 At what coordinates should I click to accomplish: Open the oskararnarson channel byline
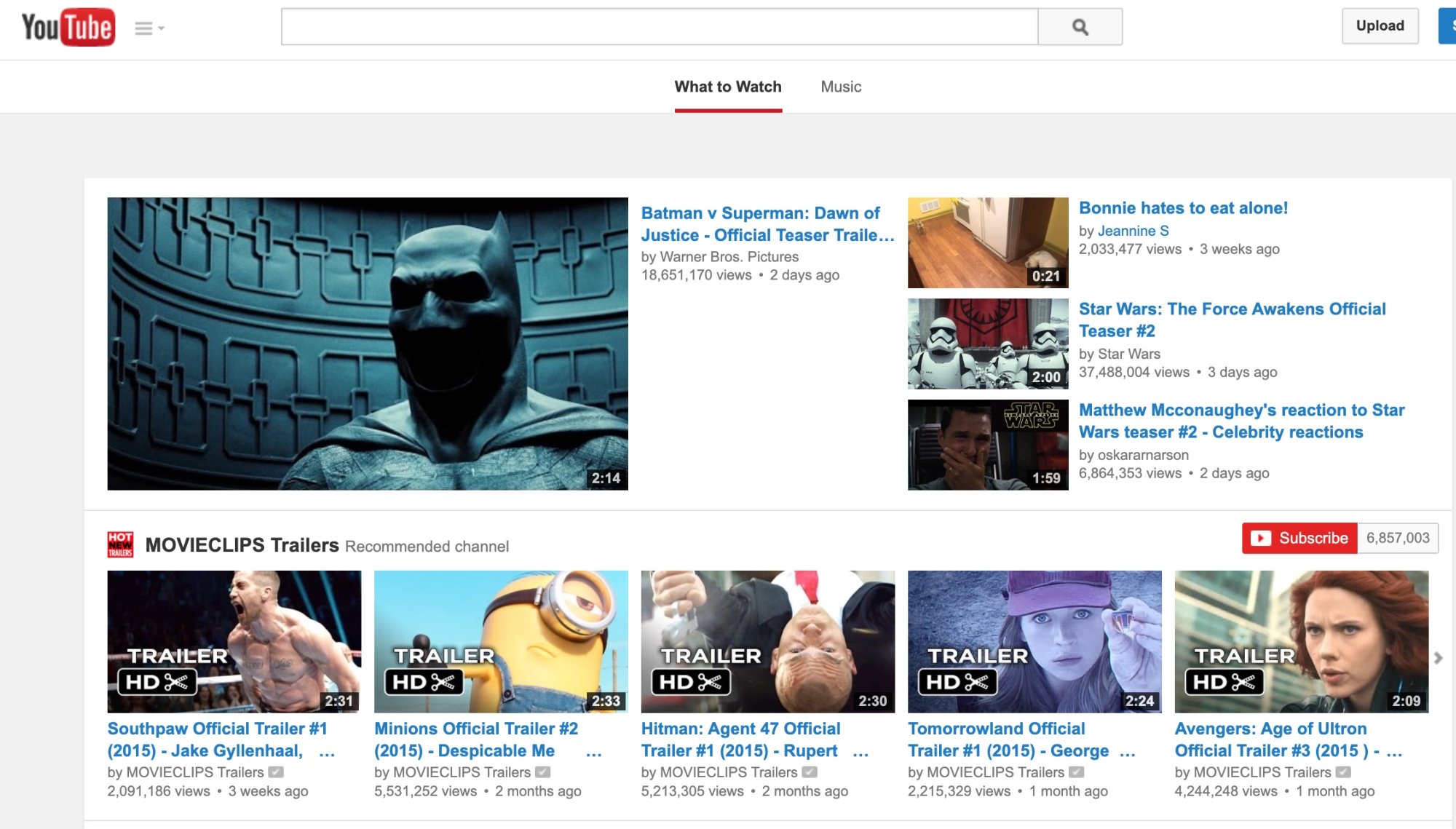[x=1143, y=455]
